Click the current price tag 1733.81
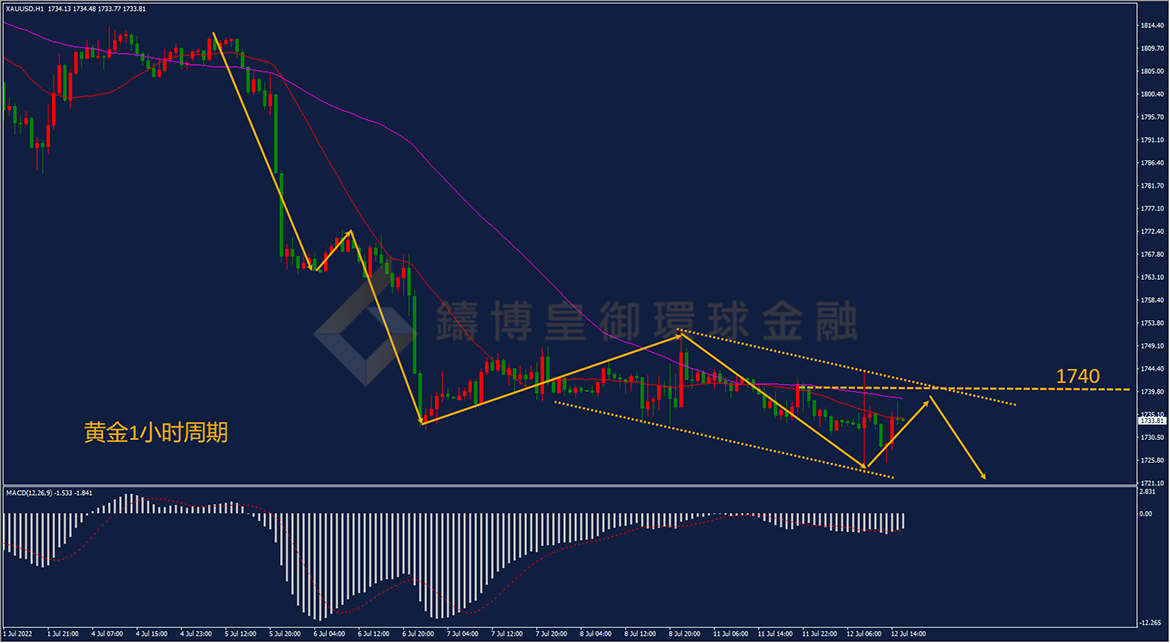 pyautogui.click(x=1150, y=421)
